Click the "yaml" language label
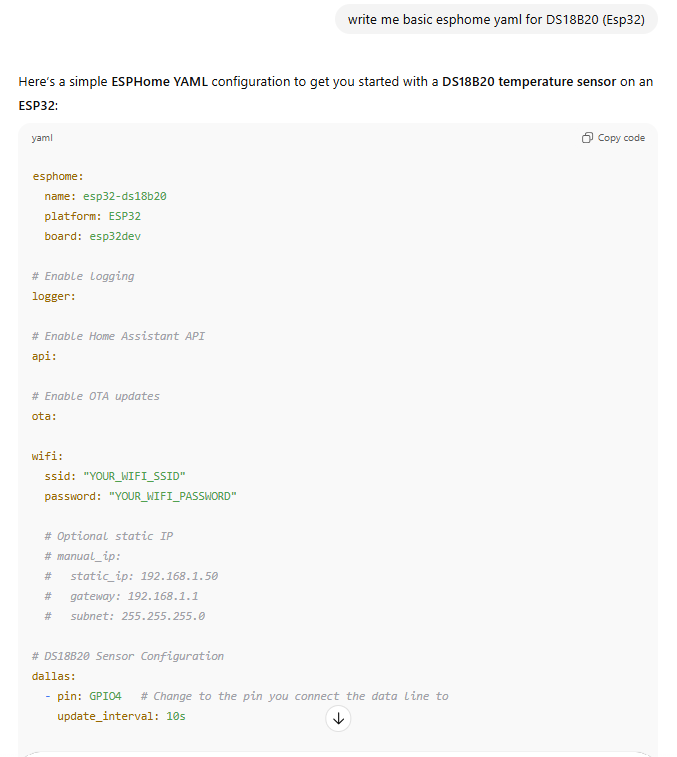This screenshot has width=677, height=757. point(42,138)
